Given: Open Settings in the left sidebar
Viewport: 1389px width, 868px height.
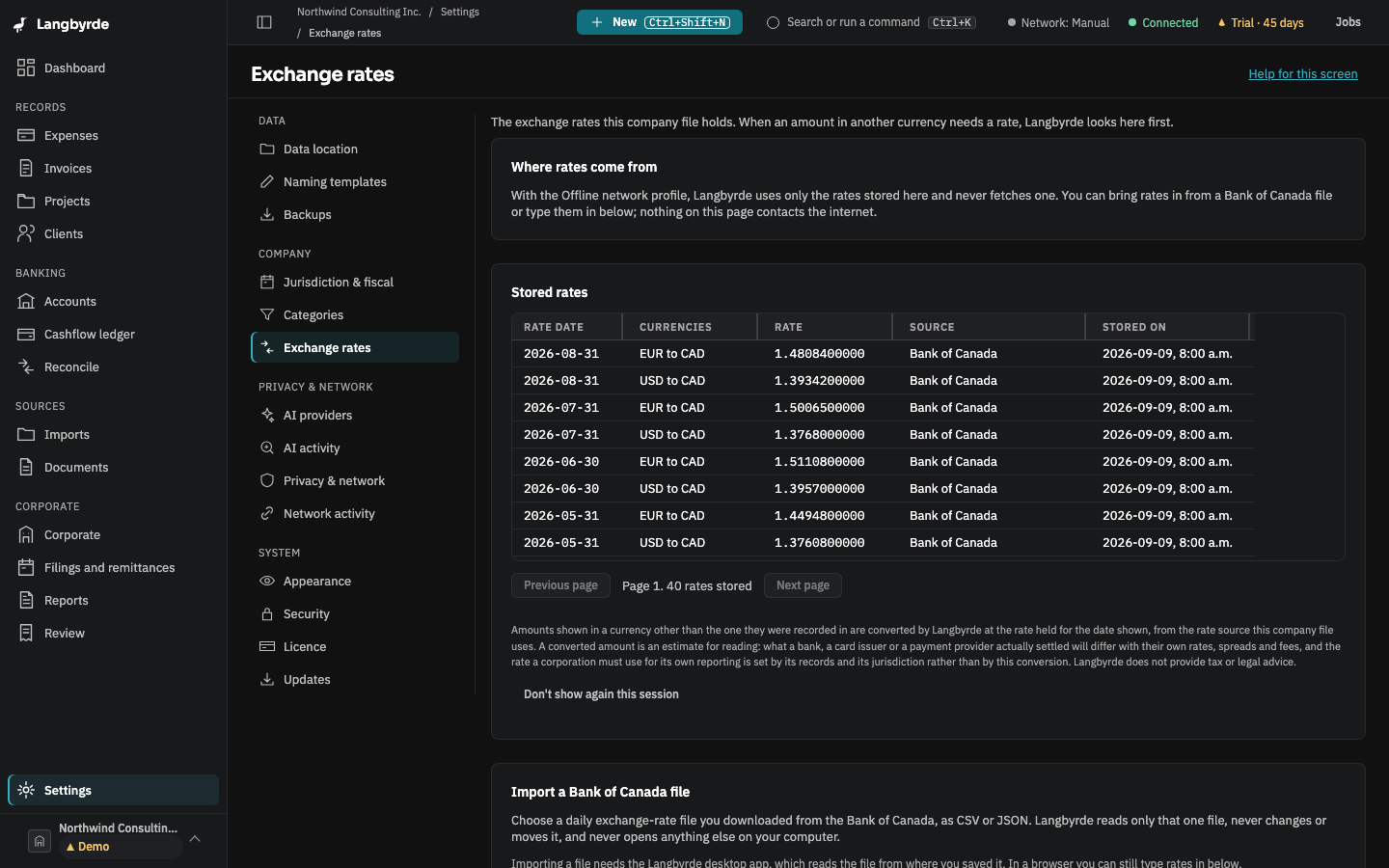Looking at the screenshot, I should click(x=114, y=790).
